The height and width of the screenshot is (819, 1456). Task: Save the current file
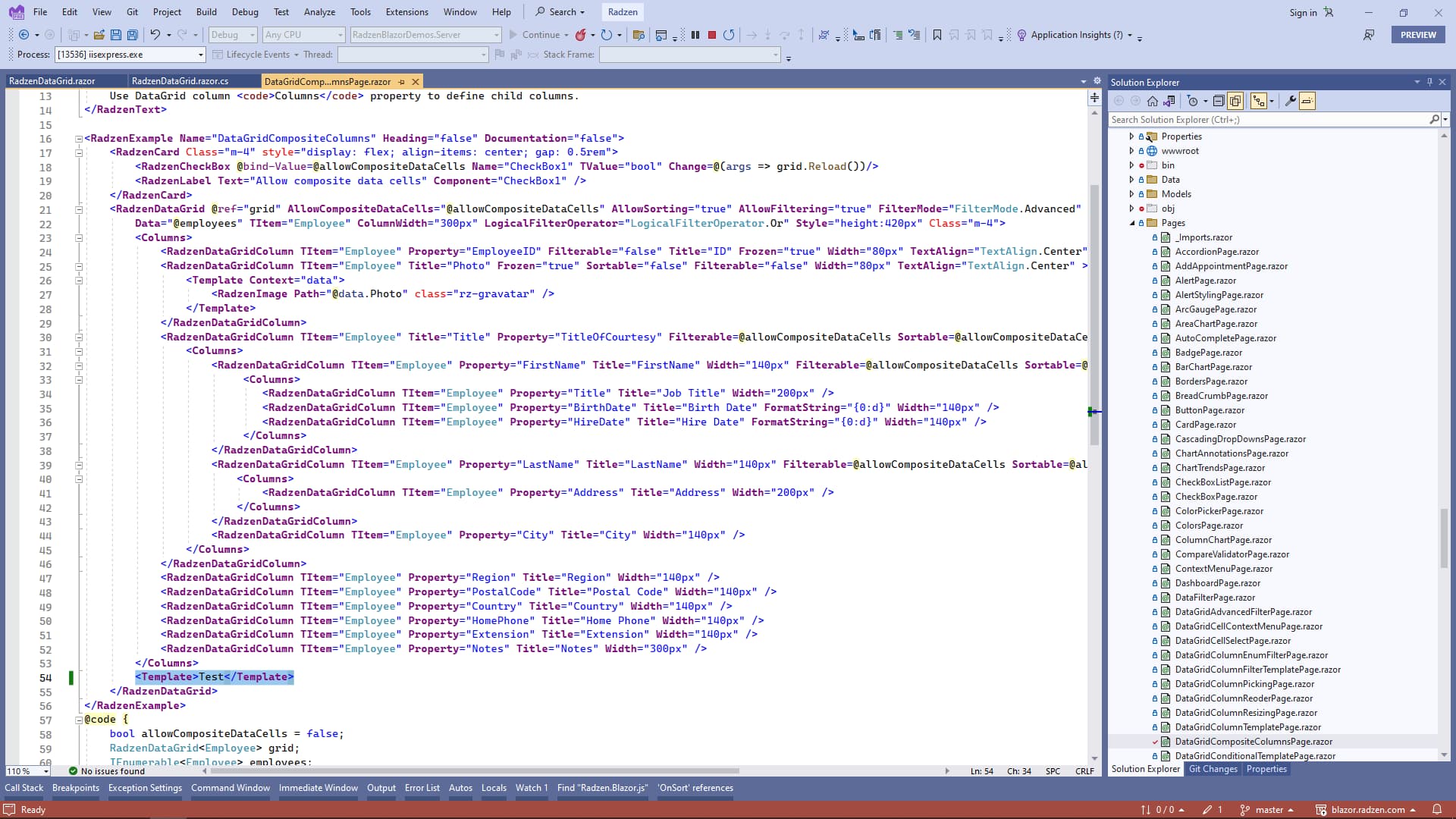tap(116, 35)
